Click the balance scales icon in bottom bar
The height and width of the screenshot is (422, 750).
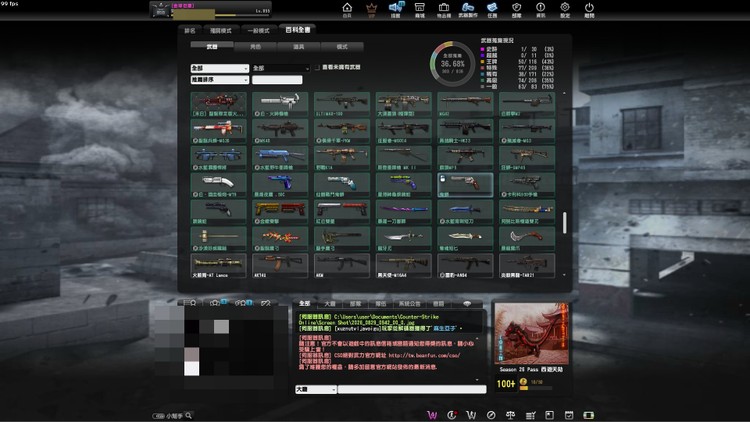point(510,415)
